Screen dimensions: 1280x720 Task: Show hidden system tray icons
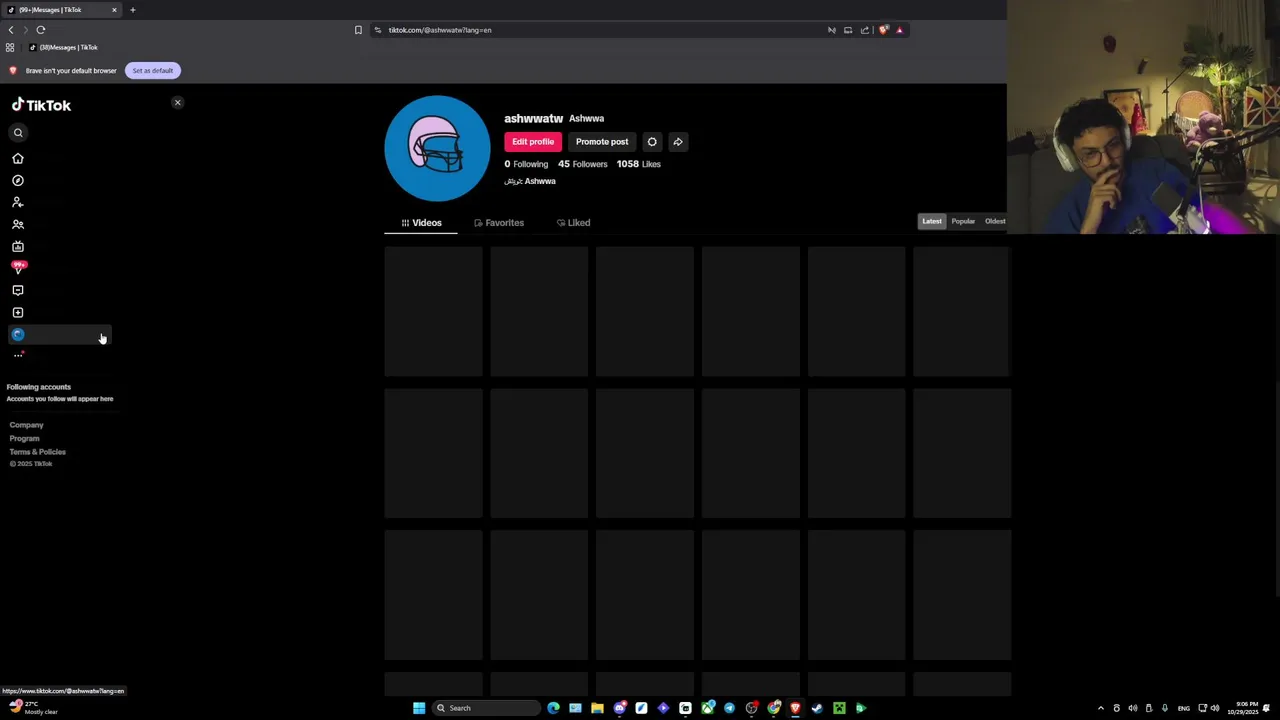click(1101, 708)
